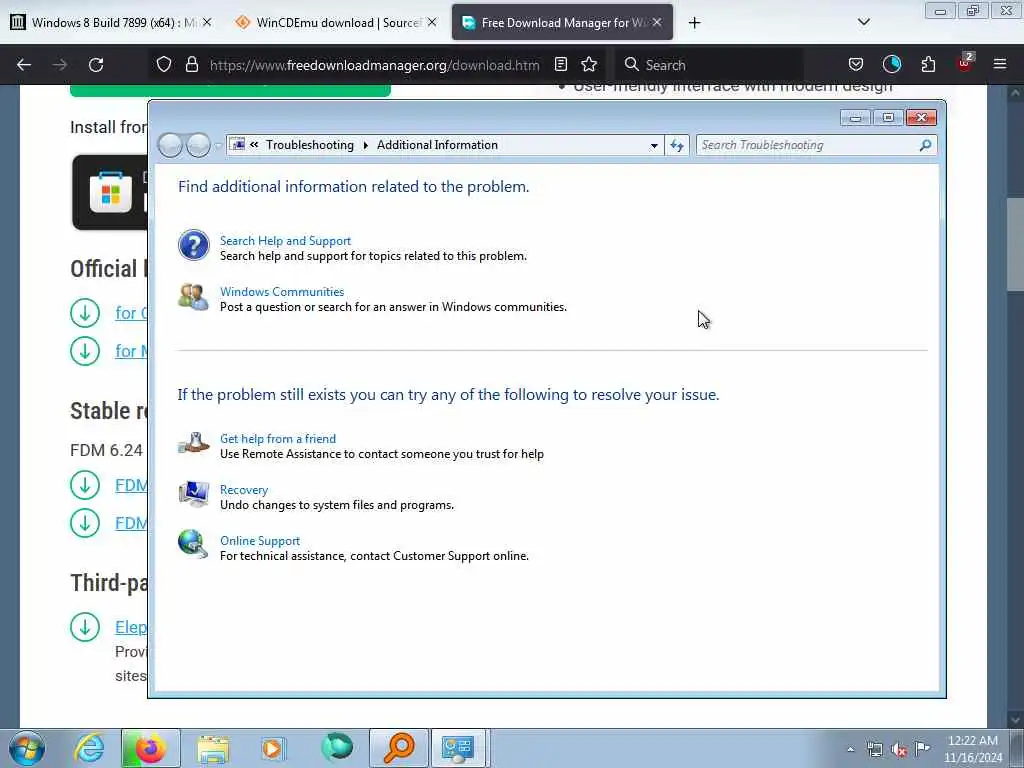The image size is (1024, 768).
Task: Open Windows Explorer from taskbar
Action: click(213, 749)
